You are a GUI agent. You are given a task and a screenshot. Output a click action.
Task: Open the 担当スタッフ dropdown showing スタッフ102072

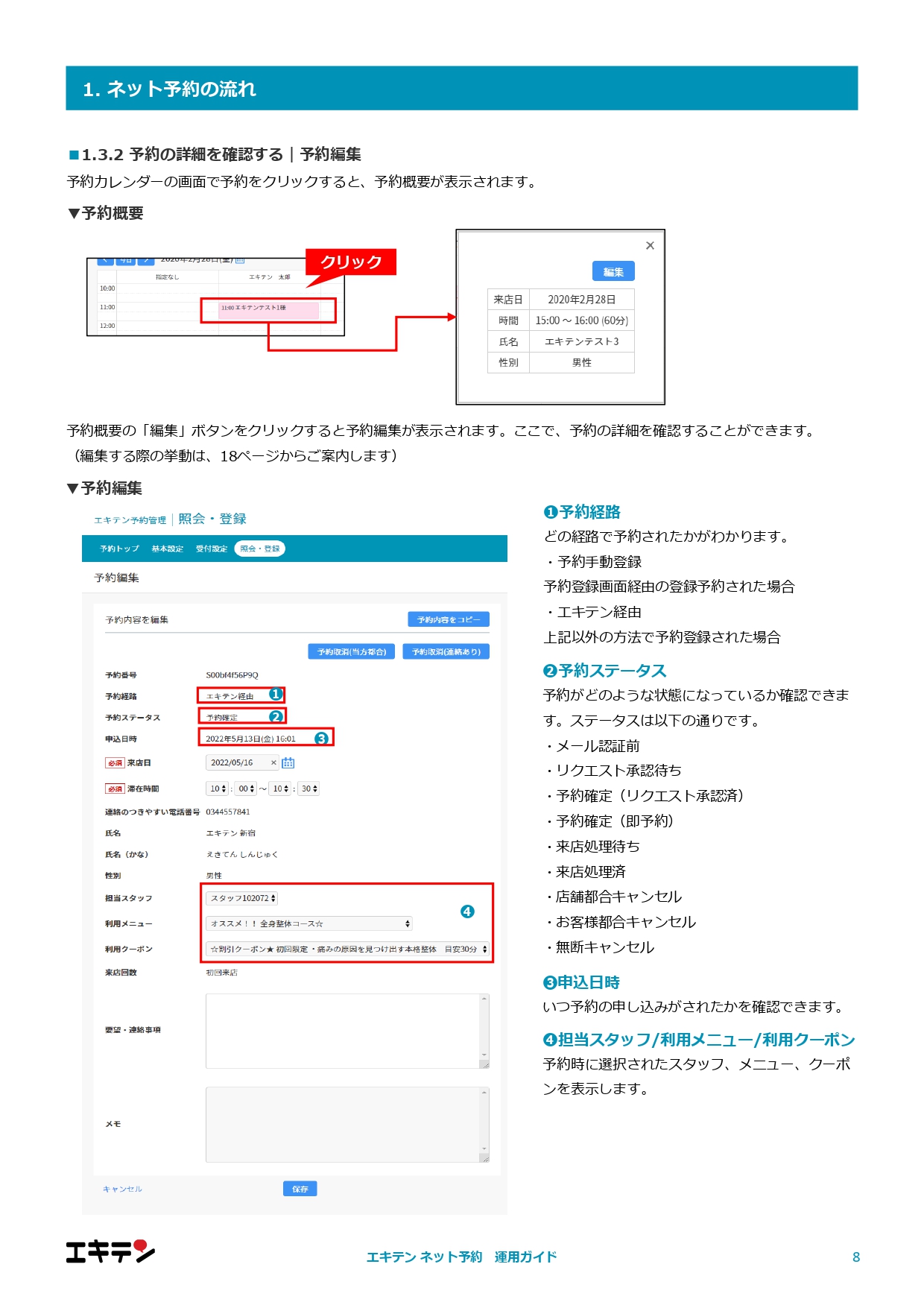(241, 898)
